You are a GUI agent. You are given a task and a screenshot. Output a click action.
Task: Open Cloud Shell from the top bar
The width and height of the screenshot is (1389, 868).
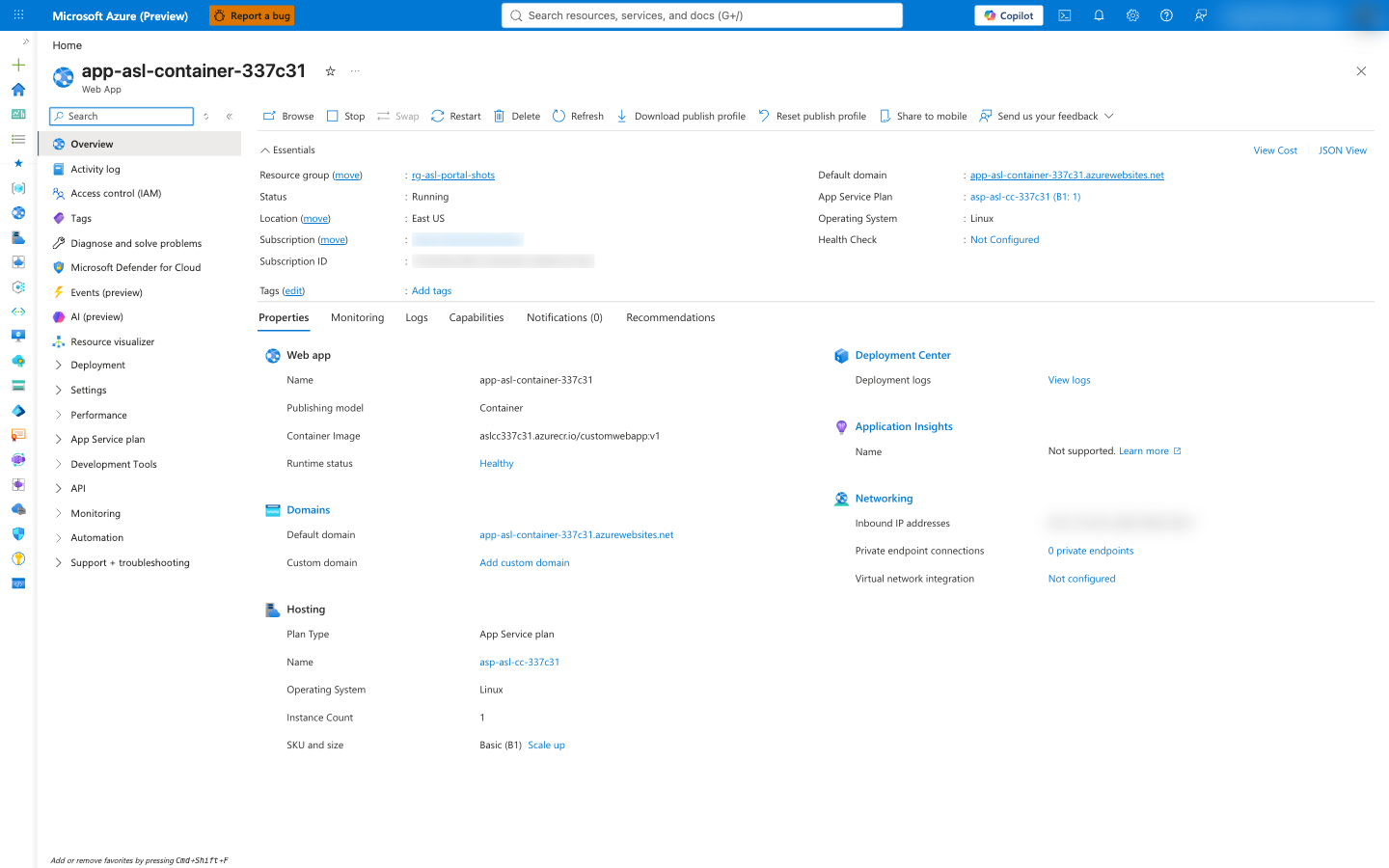(1065, 15)
